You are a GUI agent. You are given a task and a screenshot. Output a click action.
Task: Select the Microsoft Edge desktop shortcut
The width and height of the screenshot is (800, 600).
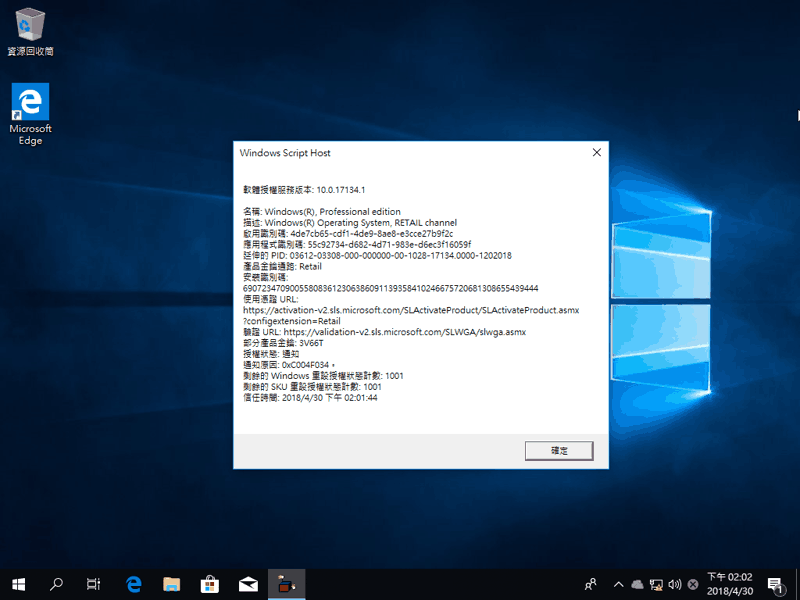30,114
